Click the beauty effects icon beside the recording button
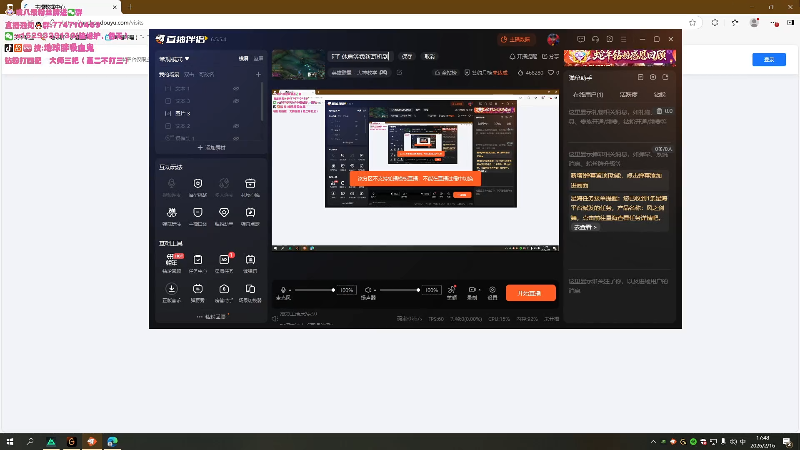This screenshot has width=800, height=450. pyautogui.click(x=452, y=290)
